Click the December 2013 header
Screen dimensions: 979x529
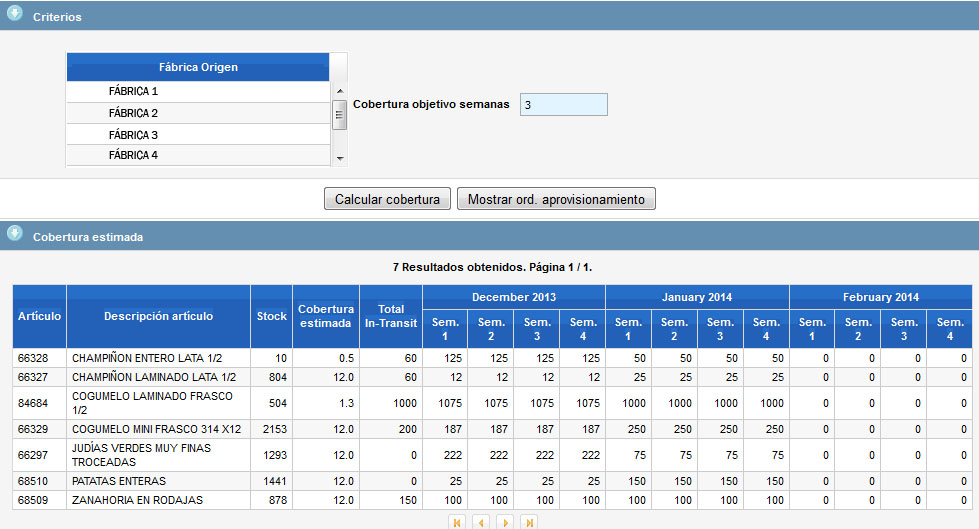point(514,297)
